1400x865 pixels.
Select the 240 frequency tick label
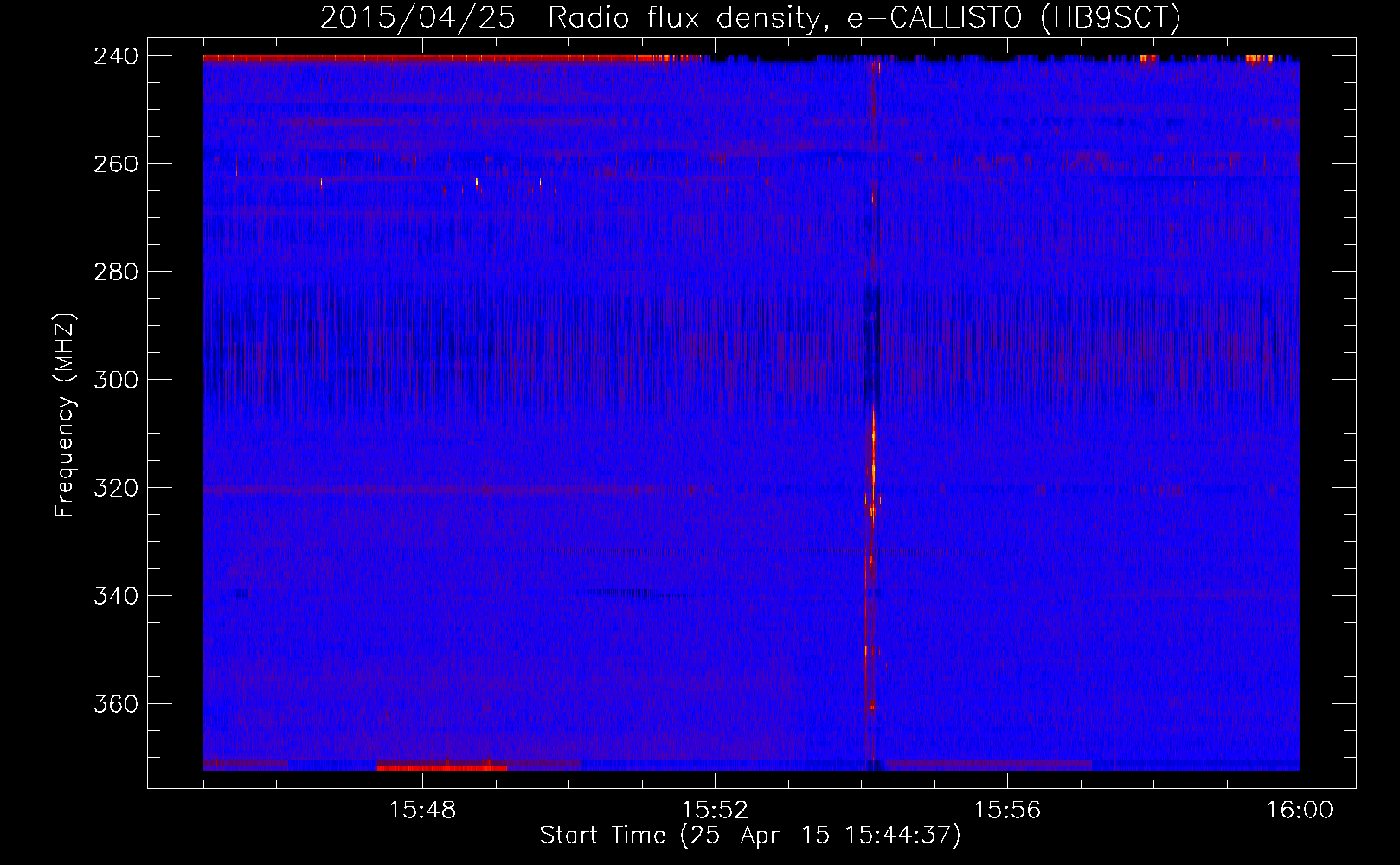[116, 56]
